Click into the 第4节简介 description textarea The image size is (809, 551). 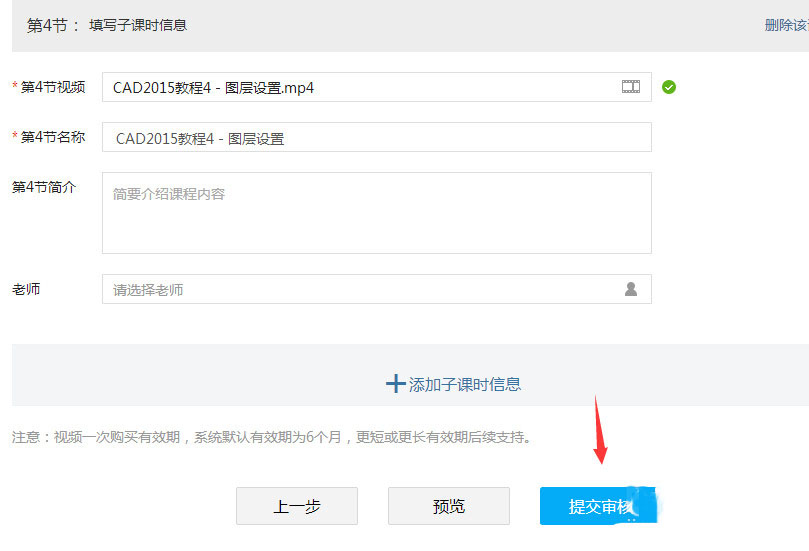point(376,213)
